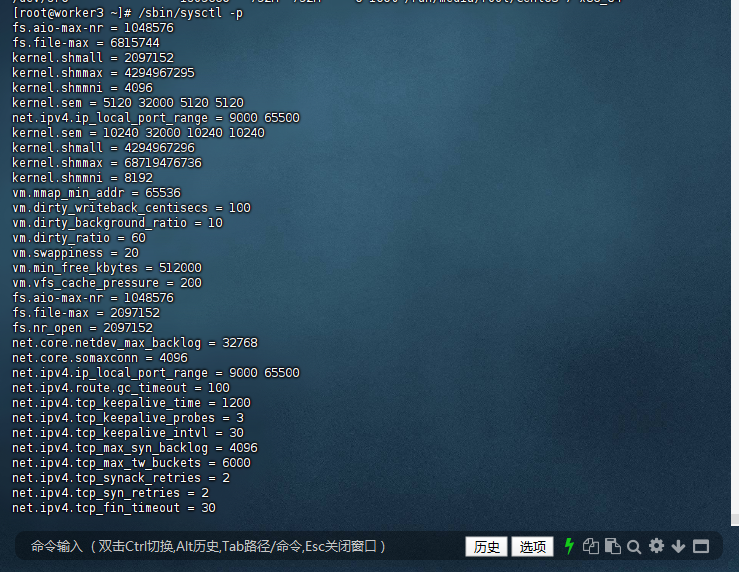Click line 'kernel.shmall = 2097152'
The image size is (739, 572).
tap(93, 58)
